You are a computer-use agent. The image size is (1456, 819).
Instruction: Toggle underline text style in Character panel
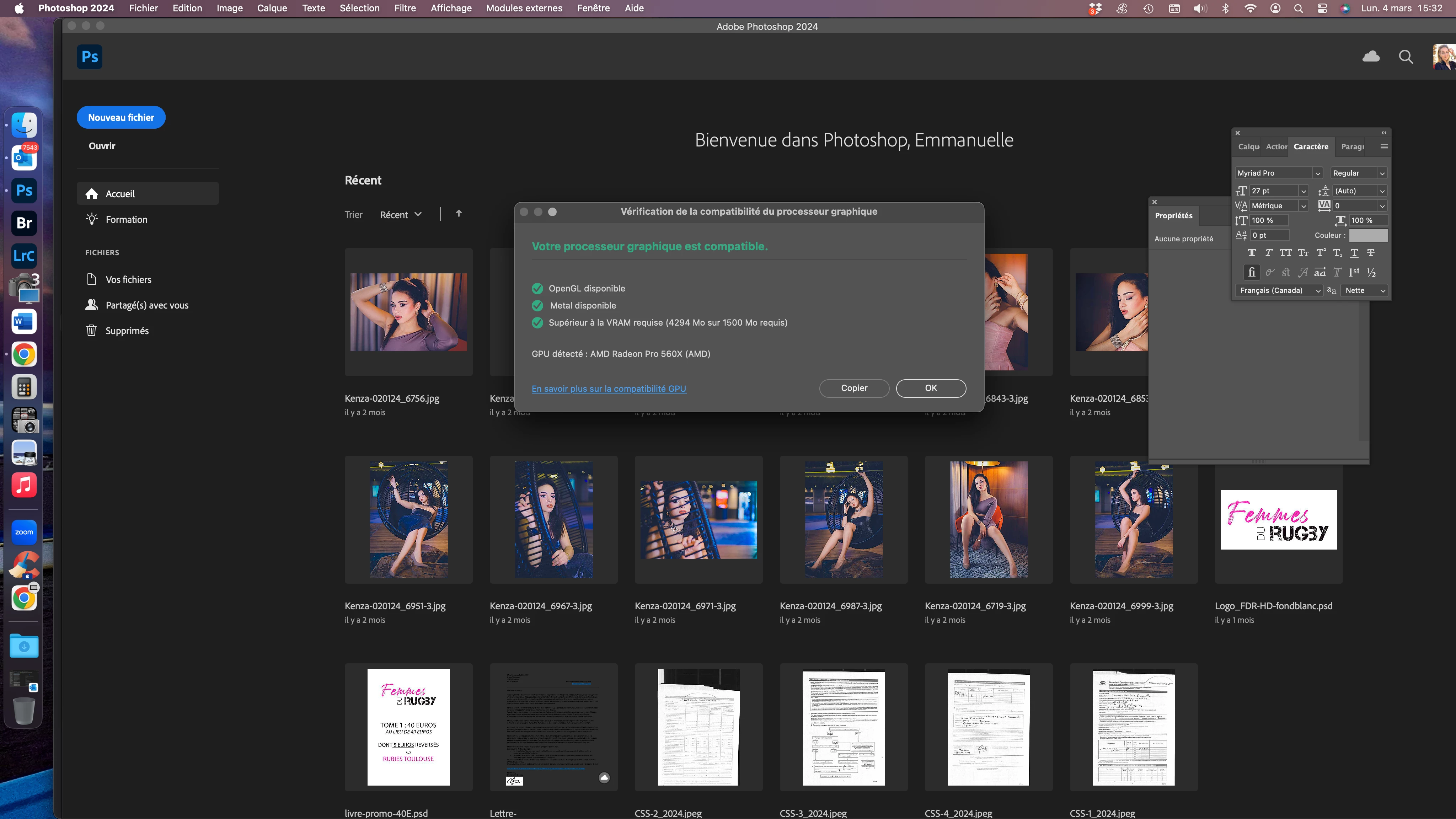coord(1354,253)
